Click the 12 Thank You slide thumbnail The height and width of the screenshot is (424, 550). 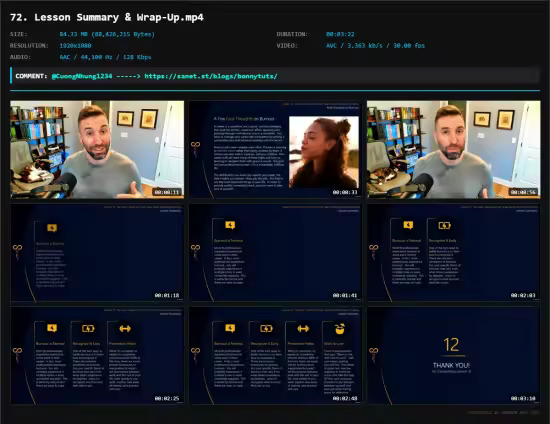[454, 356]
